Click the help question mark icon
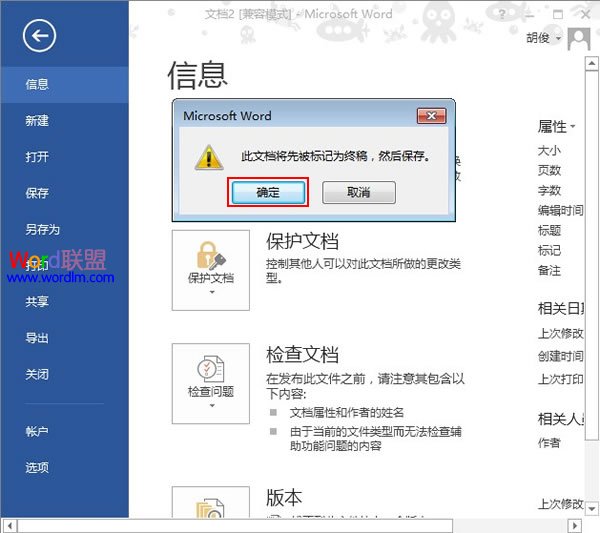This screenshot has width=600, height=533. tap(502, 15)
